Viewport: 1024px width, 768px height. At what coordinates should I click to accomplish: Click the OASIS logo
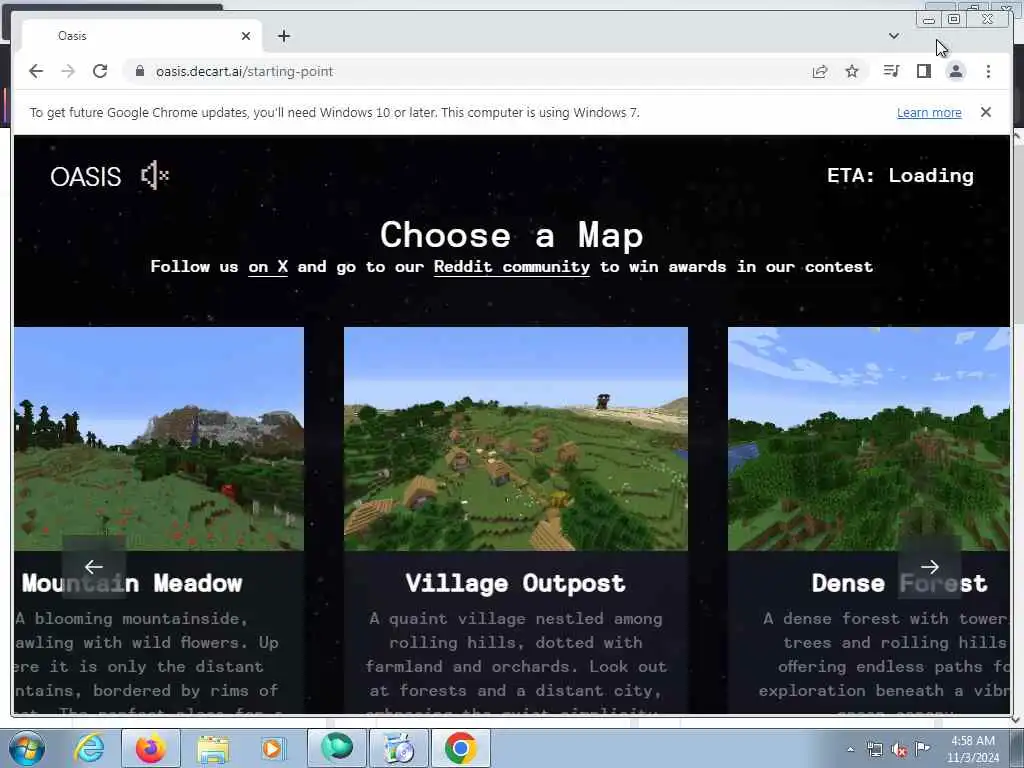(86, 176)
